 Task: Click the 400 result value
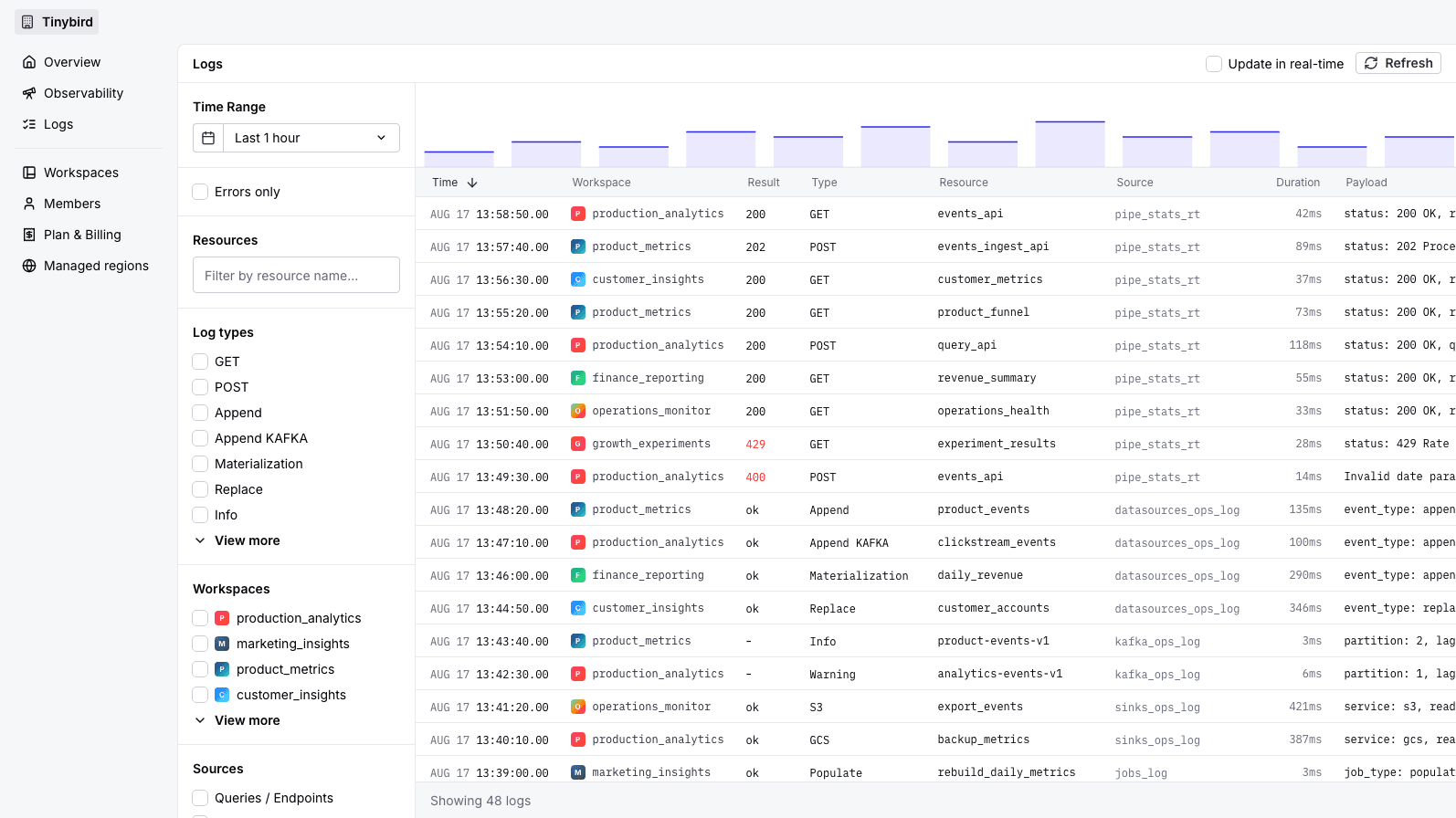tap(755, 477)
